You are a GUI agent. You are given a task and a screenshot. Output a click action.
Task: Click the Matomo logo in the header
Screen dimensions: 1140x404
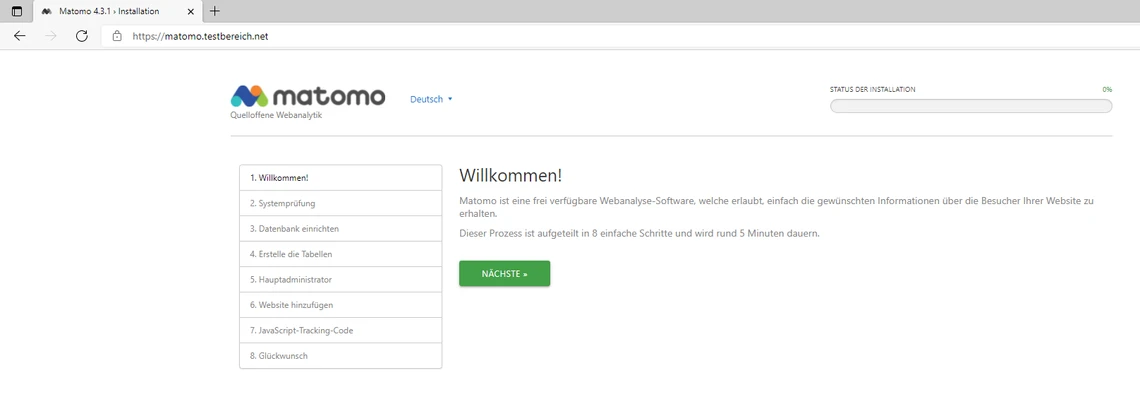[x=307, y=96]
